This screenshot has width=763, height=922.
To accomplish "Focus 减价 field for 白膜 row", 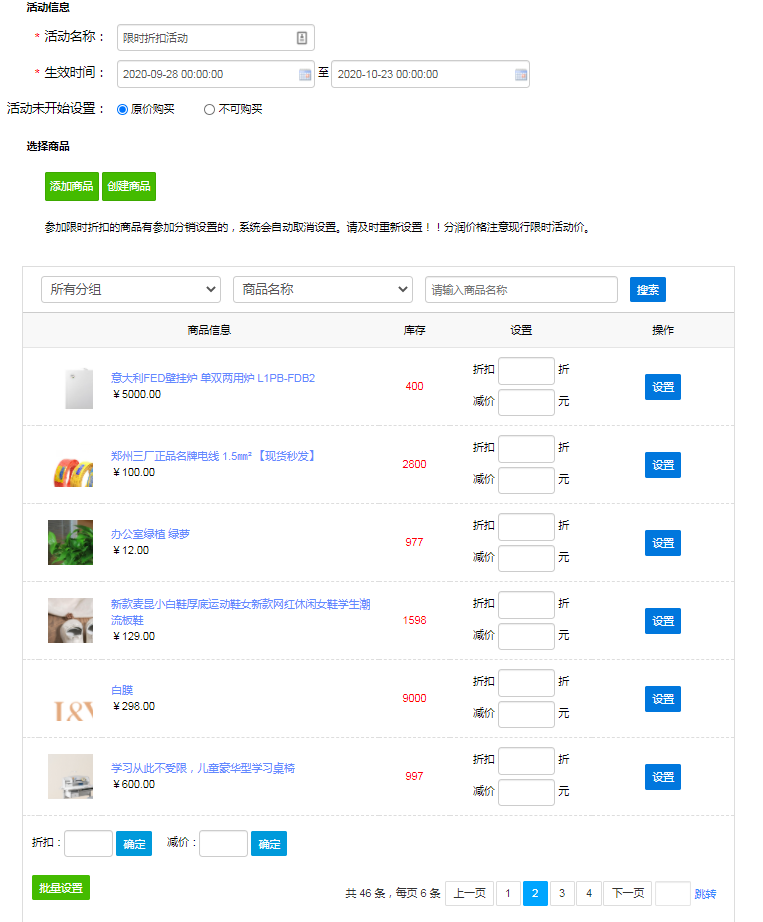I will 526,714.
